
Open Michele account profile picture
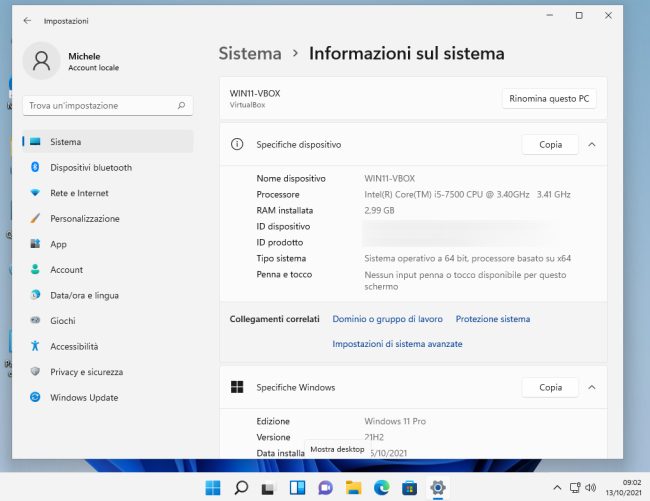tap(41, 61)
